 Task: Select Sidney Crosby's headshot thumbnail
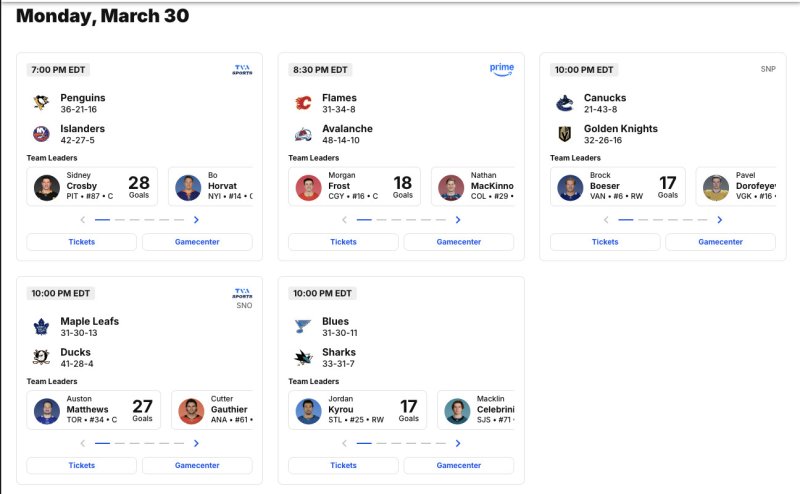47,187
